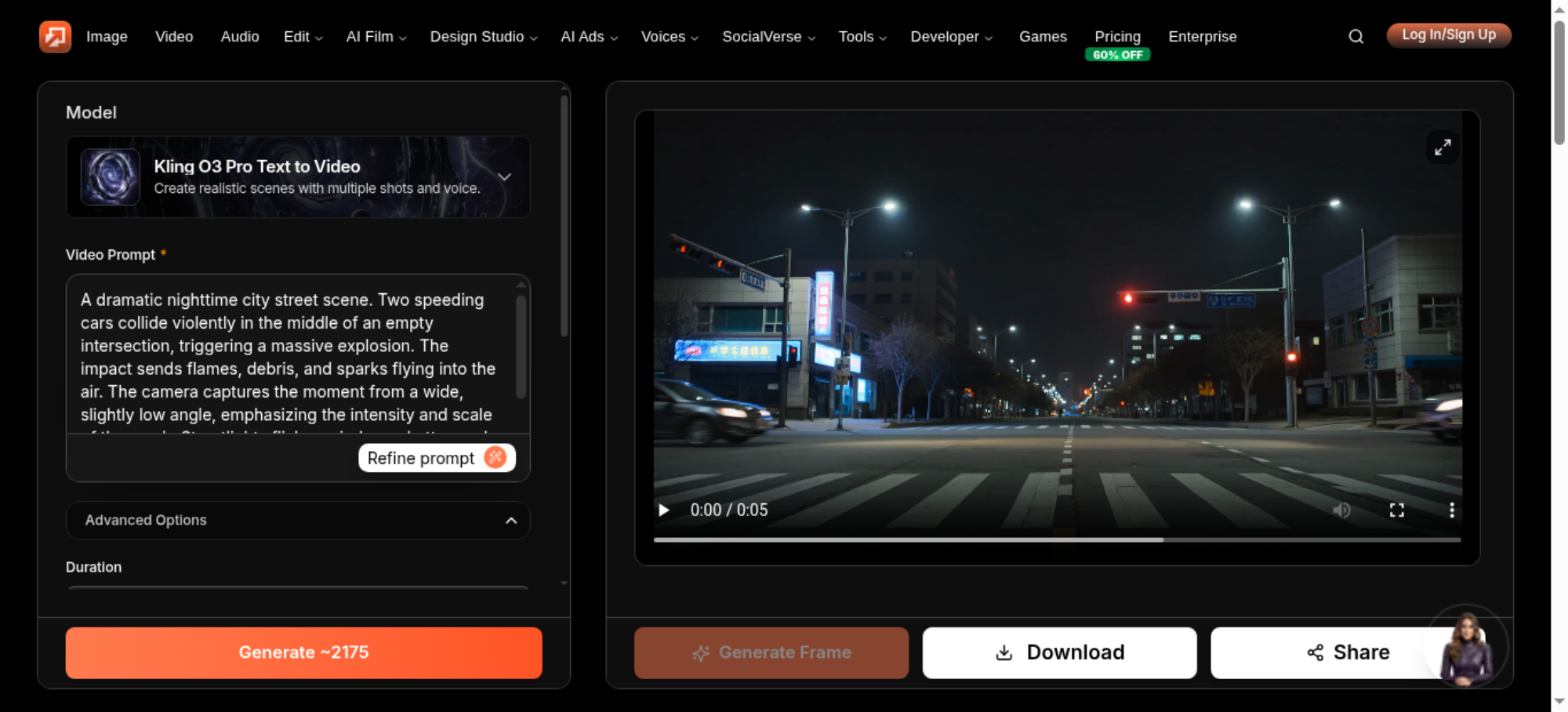Click the prompt text area scrollbar
This screenshot has height=712, width=1568.
tap(521, 347)
